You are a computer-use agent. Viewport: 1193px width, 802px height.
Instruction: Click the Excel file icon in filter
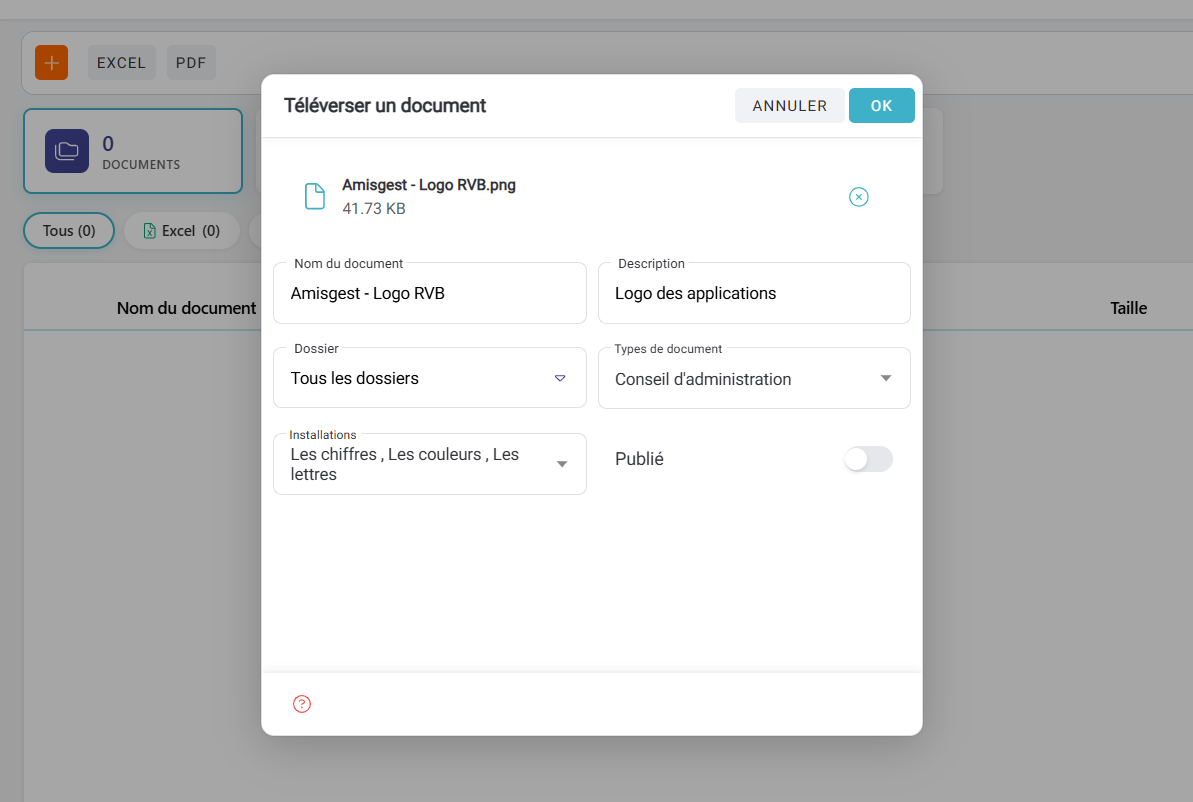[150, 231]
